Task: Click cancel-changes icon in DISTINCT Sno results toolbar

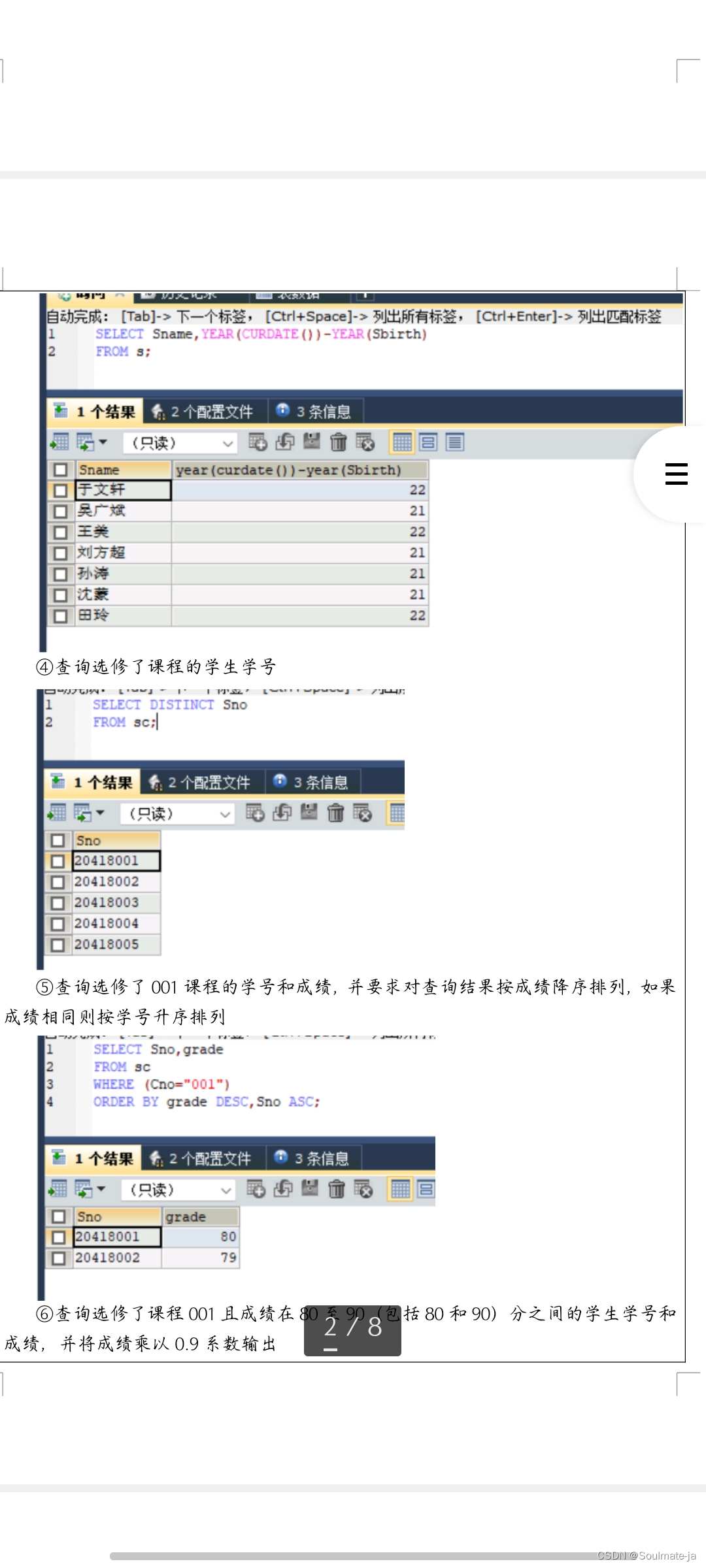Action: coord(362,813)
